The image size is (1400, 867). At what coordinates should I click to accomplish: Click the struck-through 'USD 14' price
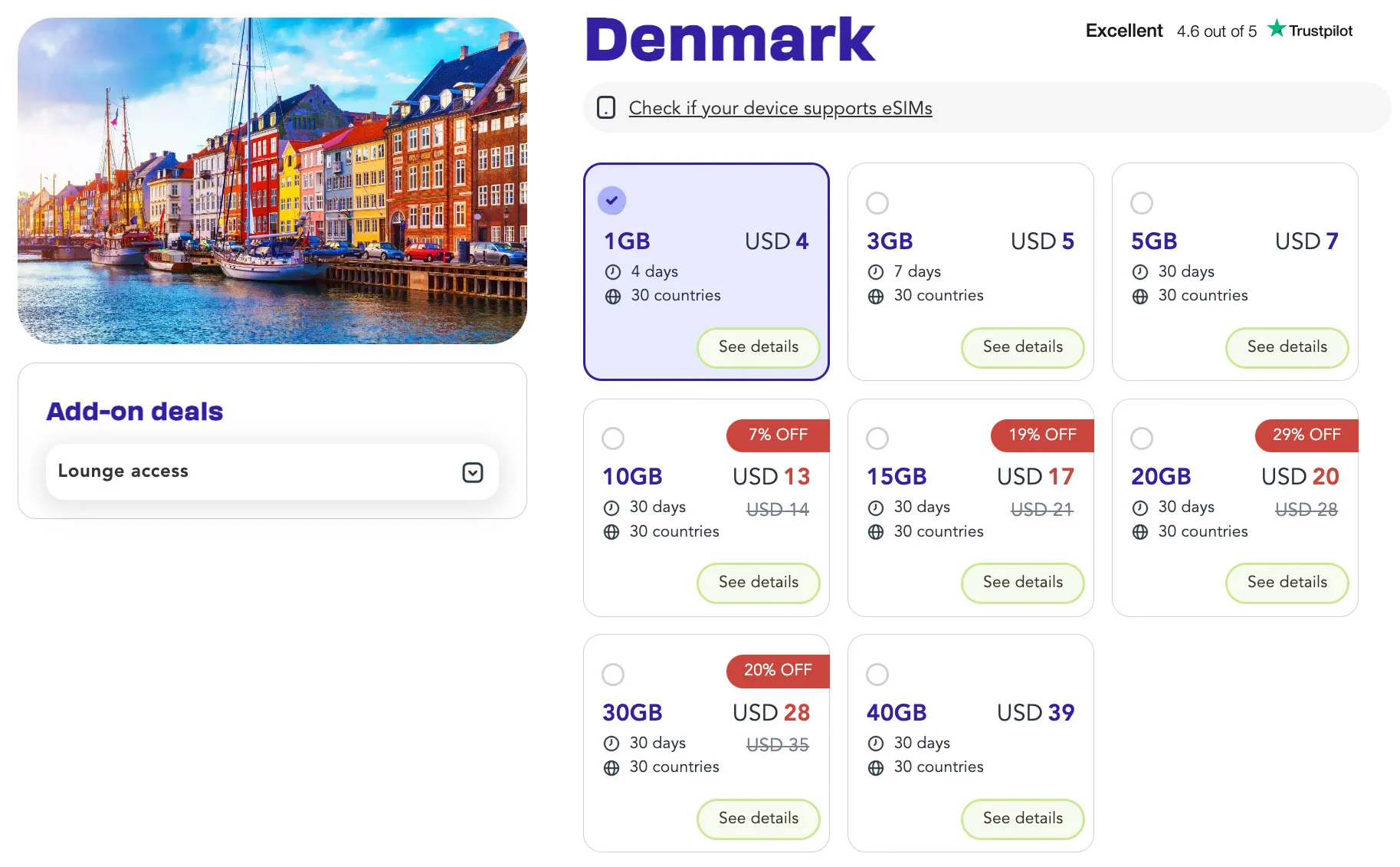tap(777, 509)
